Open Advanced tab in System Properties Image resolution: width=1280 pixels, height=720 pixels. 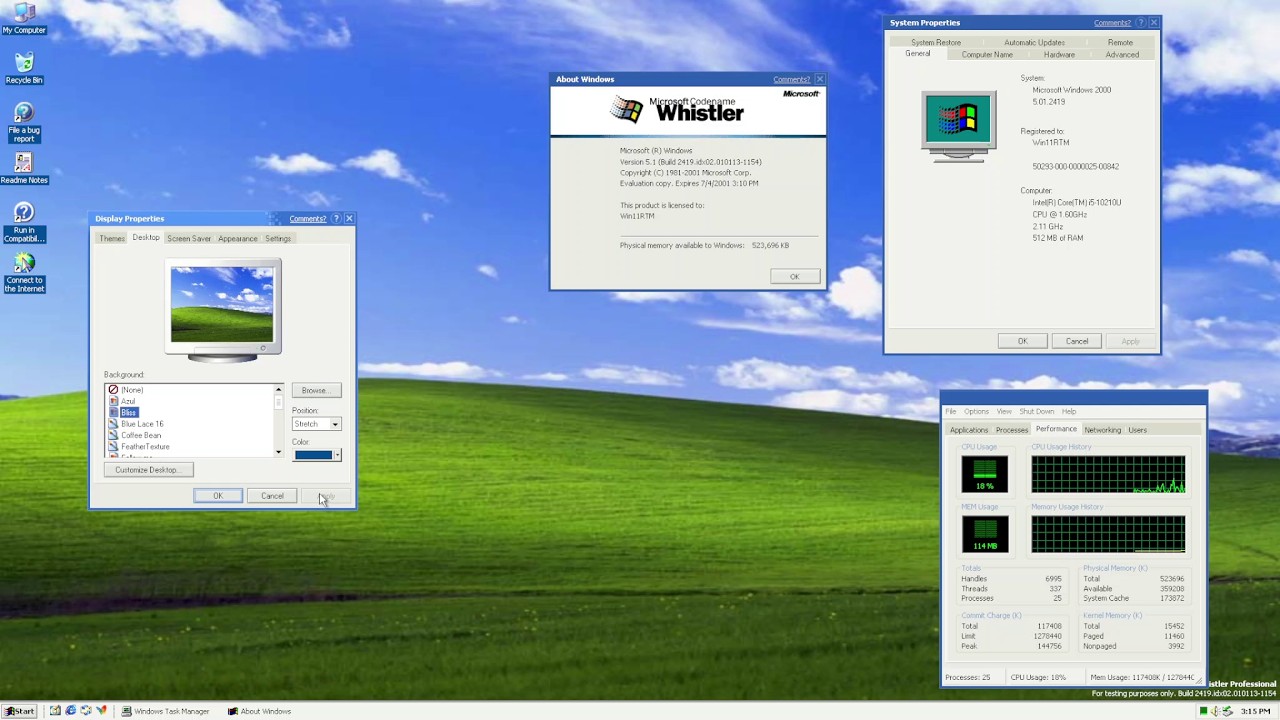pyautogui.click(x=1122, y=54)
